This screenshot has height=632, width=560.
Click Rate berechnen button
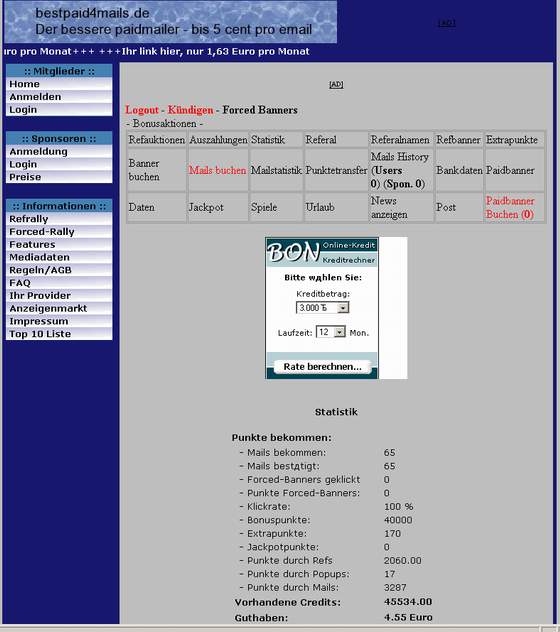[322, 367]
